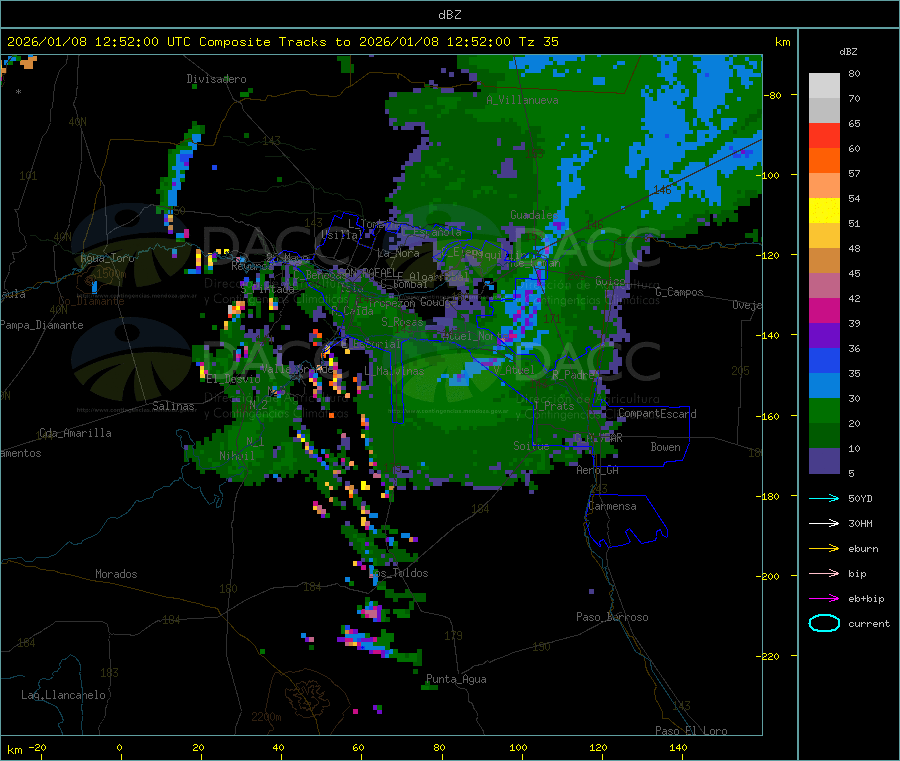Viewport: 900px width, 761px height.
Task: Click the 'Bowen' place label
Action: (665, 447)
